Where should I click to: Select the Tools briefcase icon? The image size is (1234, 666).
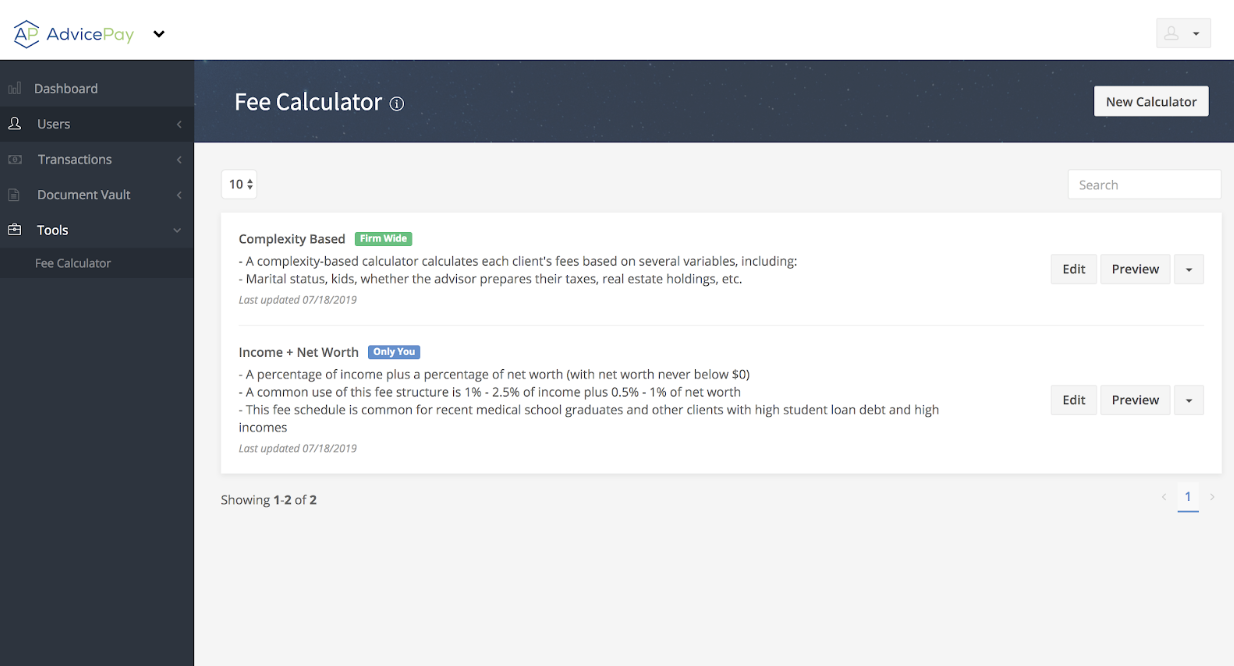[14, 229]
